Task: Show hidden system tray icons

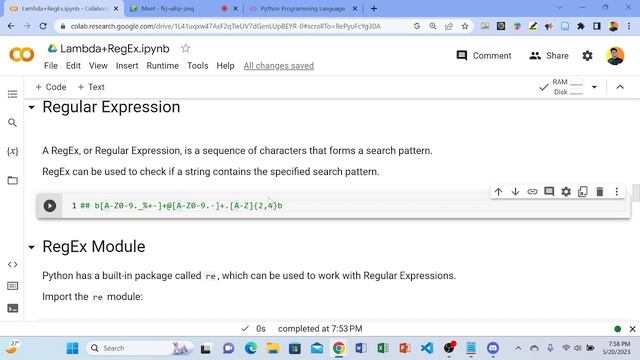Action: click(518, 348)
